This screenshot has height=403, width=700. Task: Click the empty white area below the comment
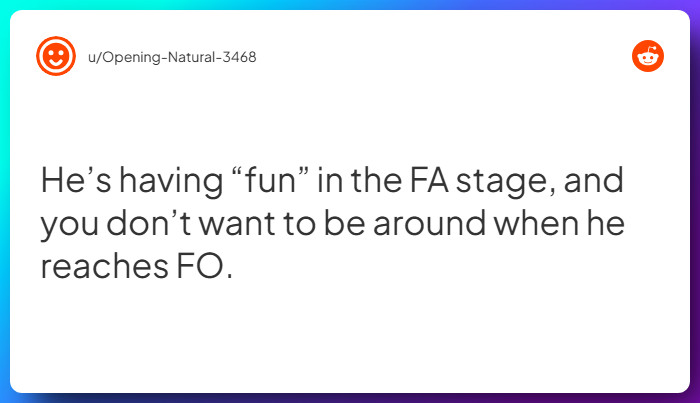tap(350, 340)
